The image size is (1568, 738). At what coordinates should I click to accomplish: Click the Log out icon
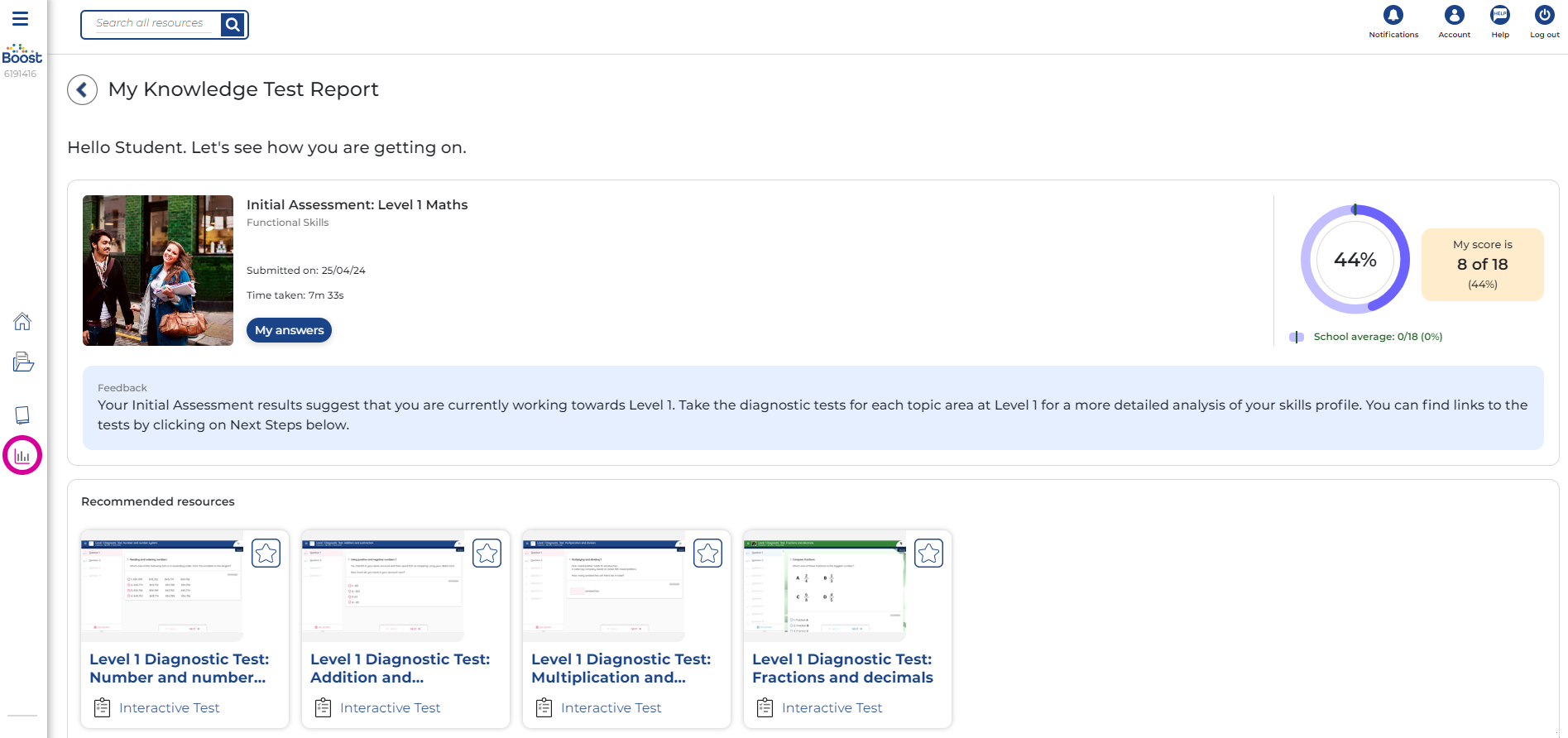(x=1544, y=16)
